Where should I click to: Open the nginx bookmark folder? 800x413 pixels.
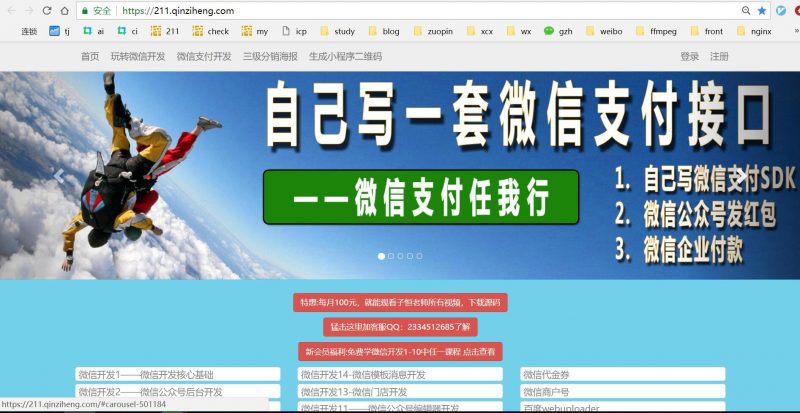[754, 31]
